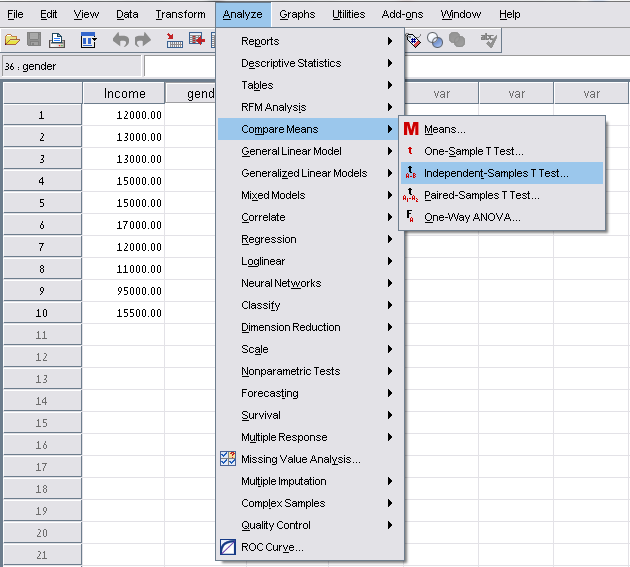Open the Recall recently used dialogs icon

tap(88, 40)
